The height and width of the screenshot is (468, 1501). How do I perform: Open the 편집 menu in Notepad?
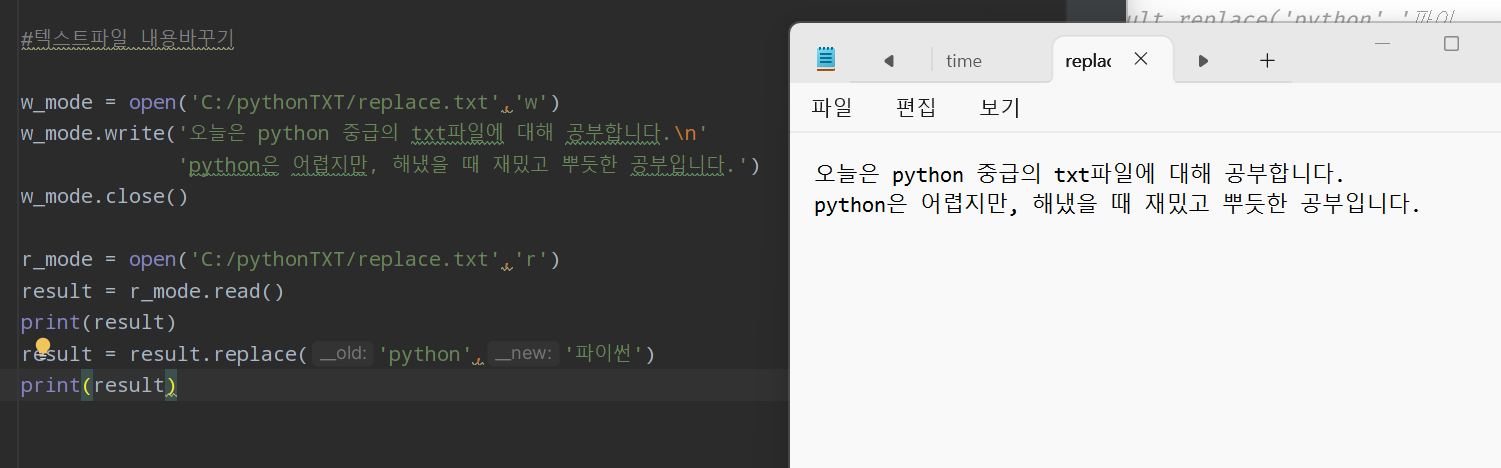tap(916, 108)
